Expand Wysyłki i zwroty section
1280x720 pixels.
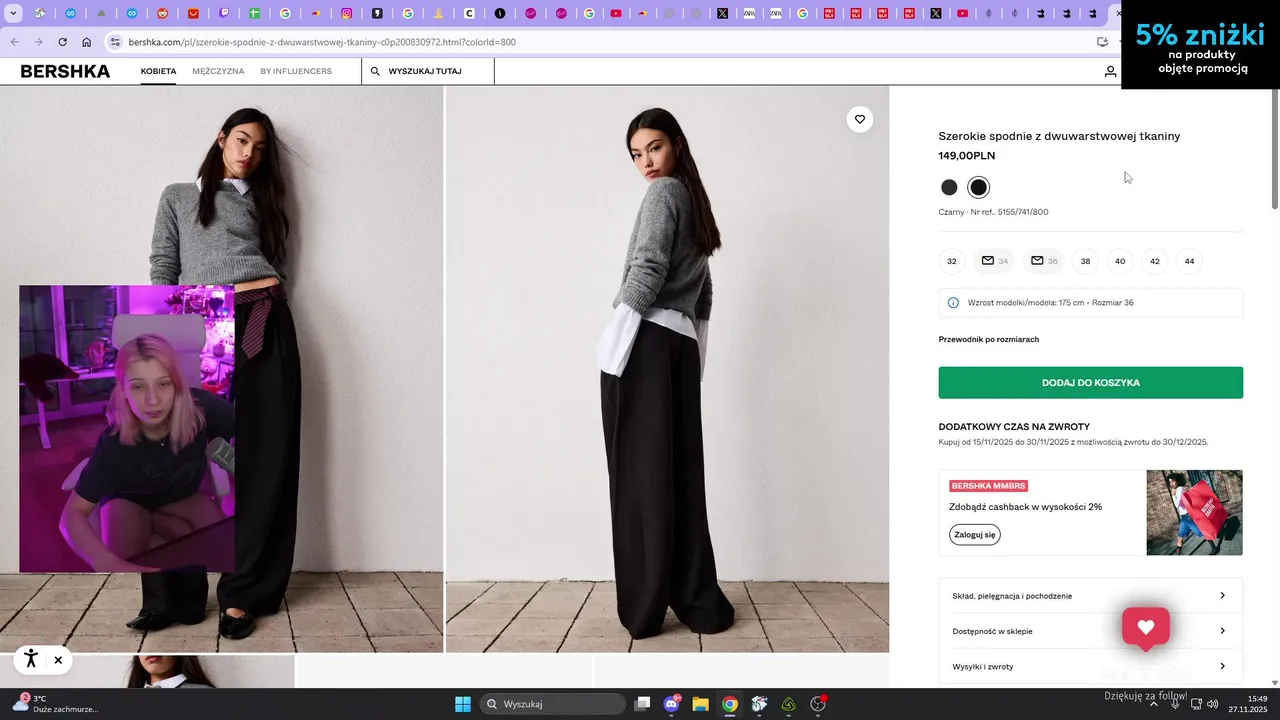(x=1091, y=666)
